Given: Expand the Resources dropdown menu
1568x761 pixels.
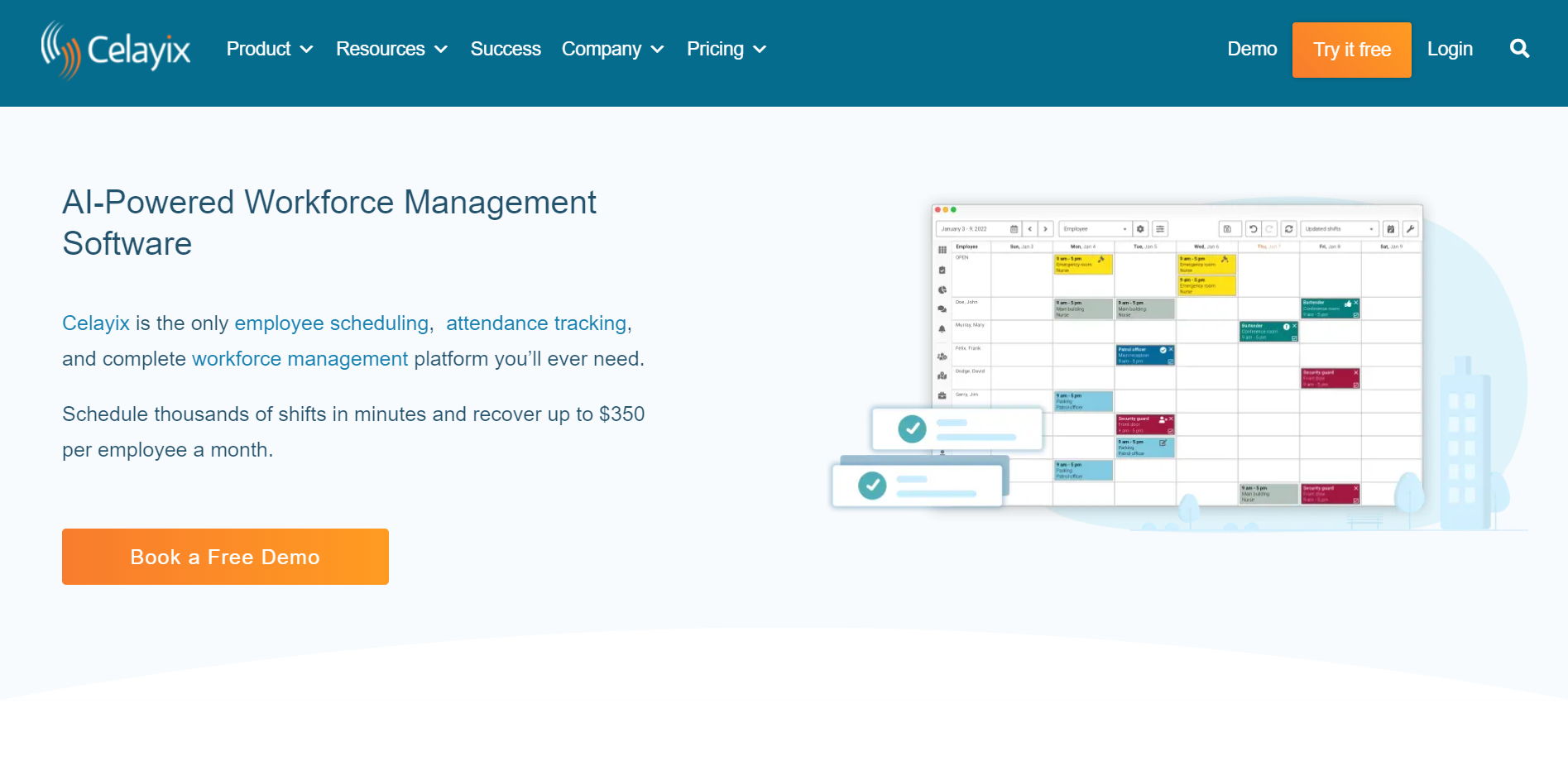Looking at the screenshot, I should 391,50.
